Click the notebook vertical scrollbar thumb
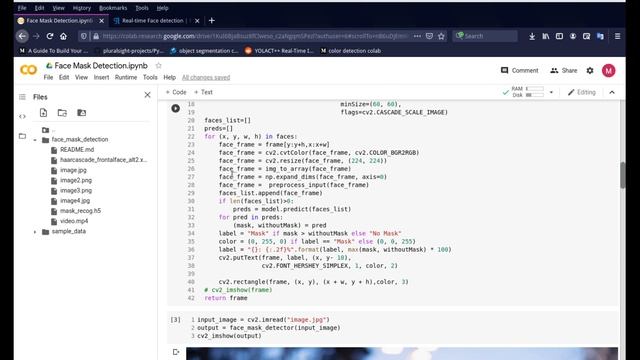 (622, 175)
